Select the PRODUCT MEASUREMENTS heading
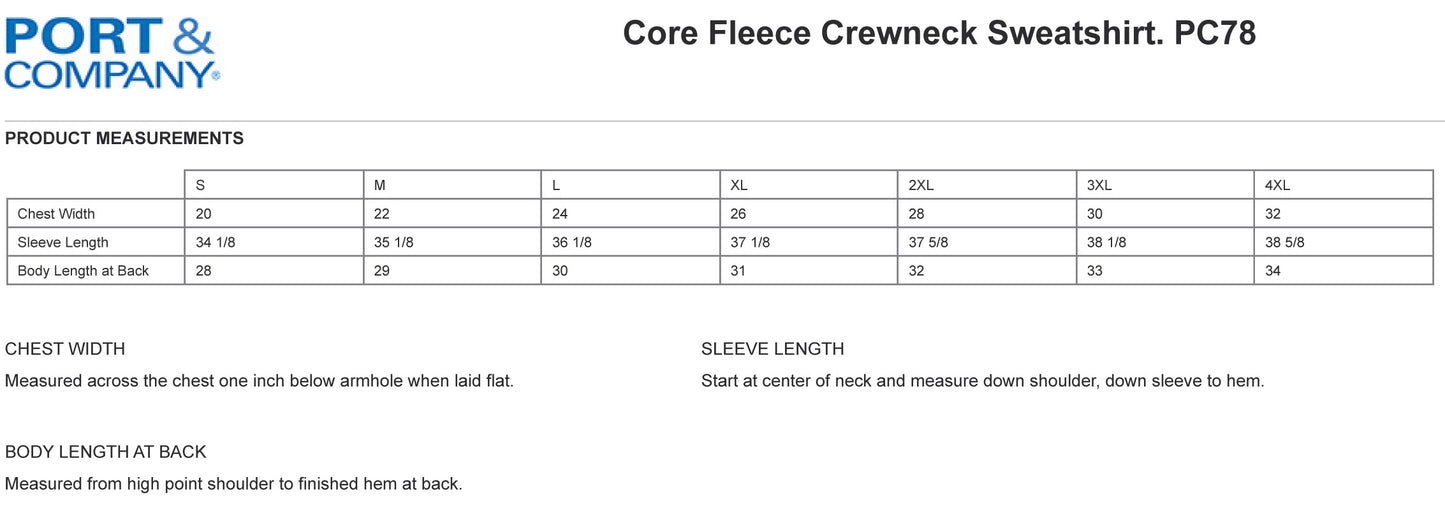Image resolution: width=1445 pixels, height=523 pixels. [124, 139]
